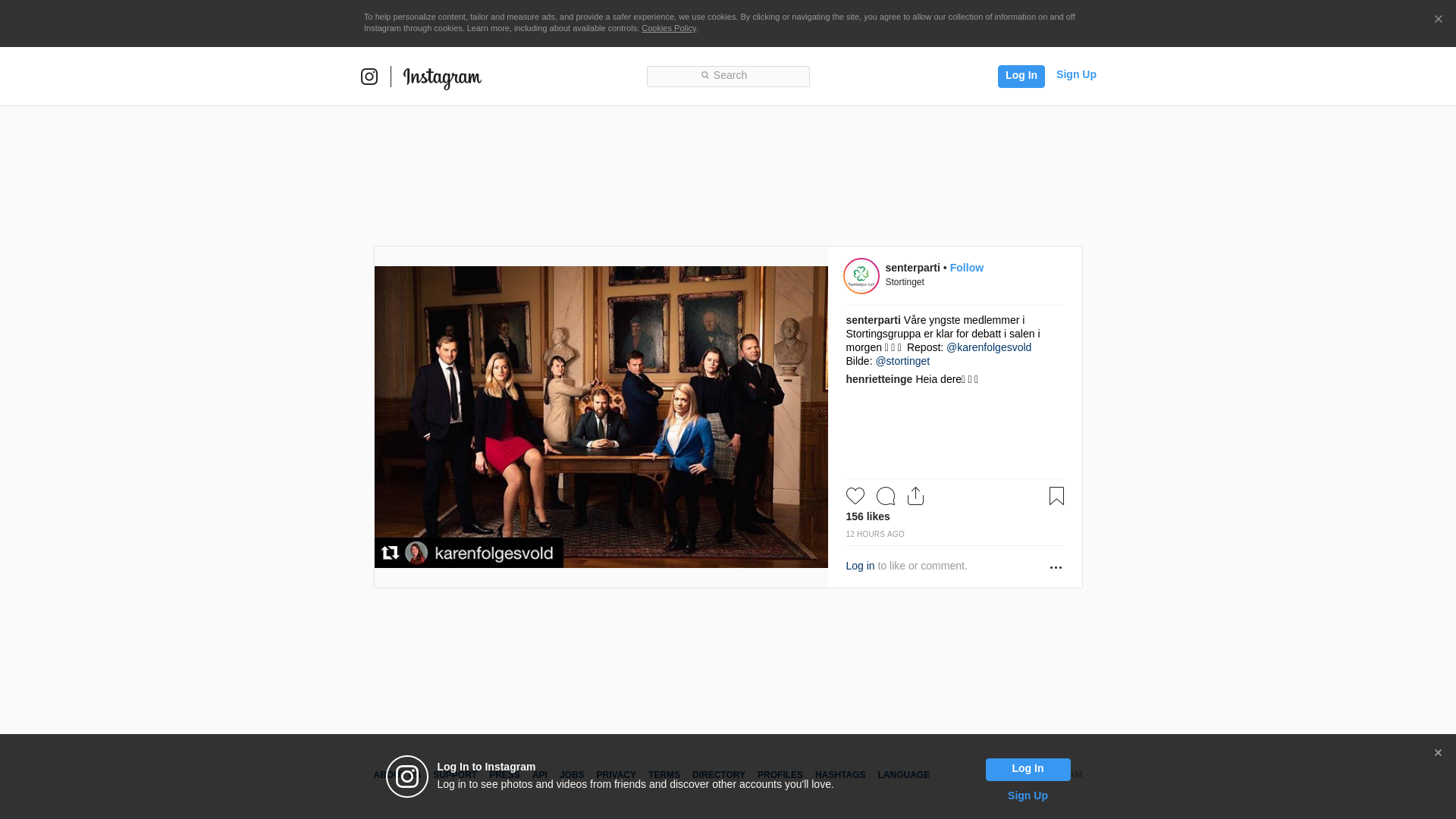The image size is (1456, 819).
Task: Open the Stortinget location link
Action: point(905,282)
